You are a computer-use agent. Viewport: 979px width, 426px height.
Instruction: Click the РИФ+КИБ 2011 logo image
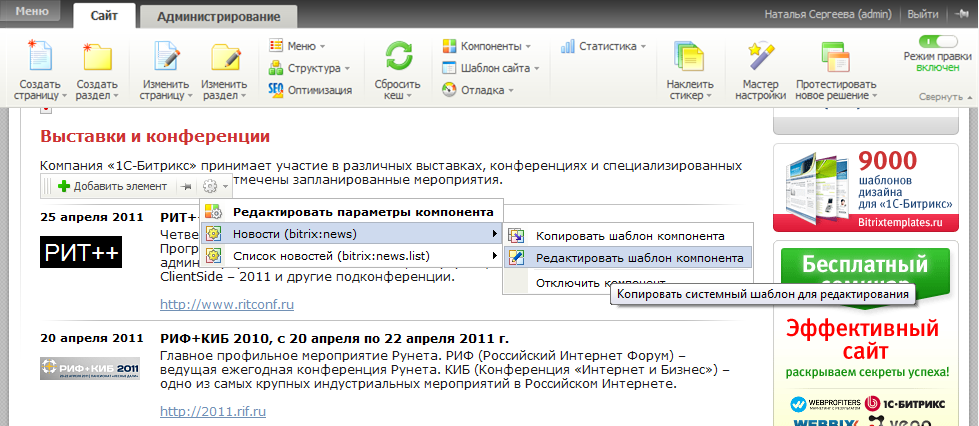tap(90, 368)
